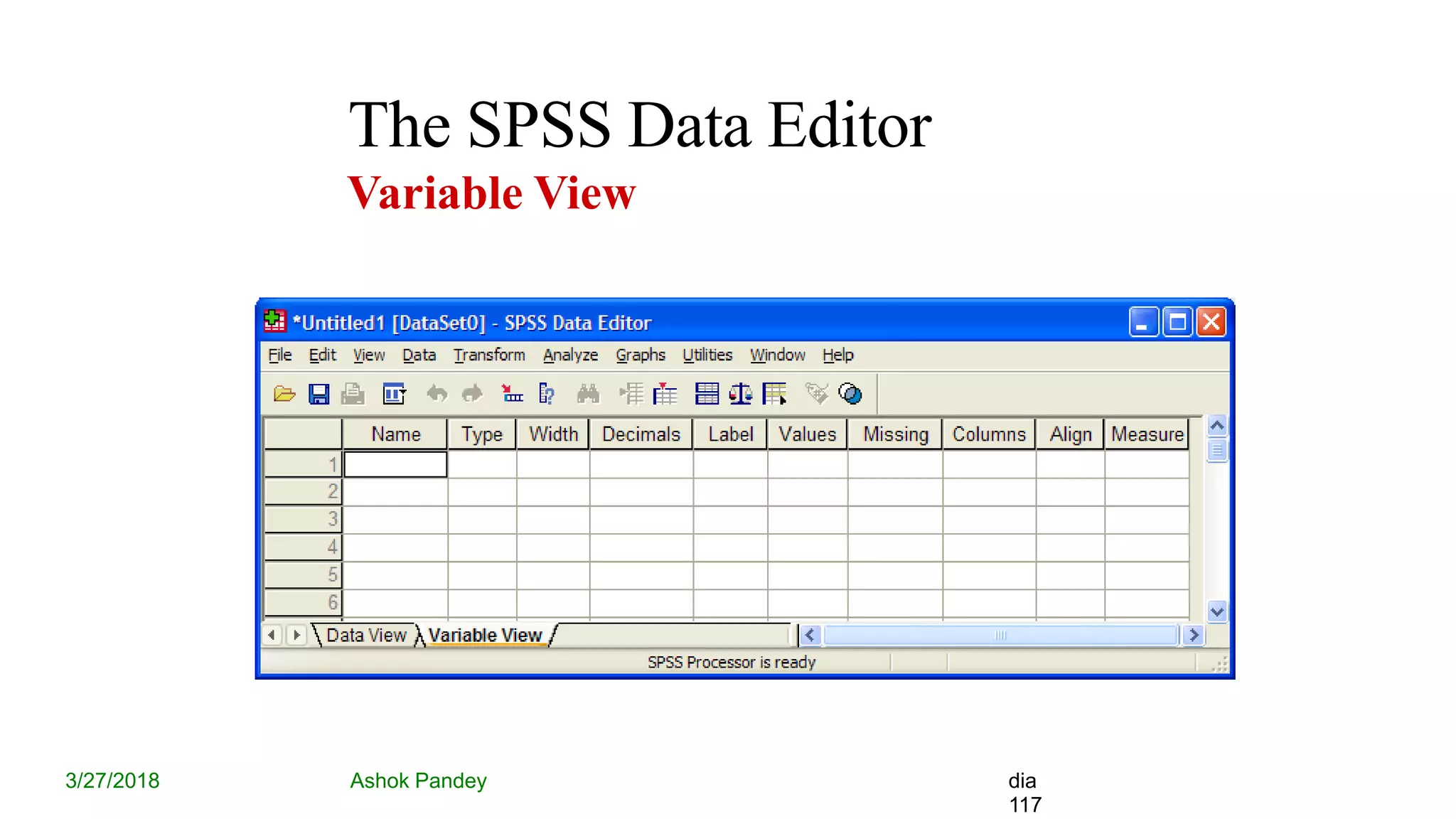
Task: Select row header 3
Action: 303,520
